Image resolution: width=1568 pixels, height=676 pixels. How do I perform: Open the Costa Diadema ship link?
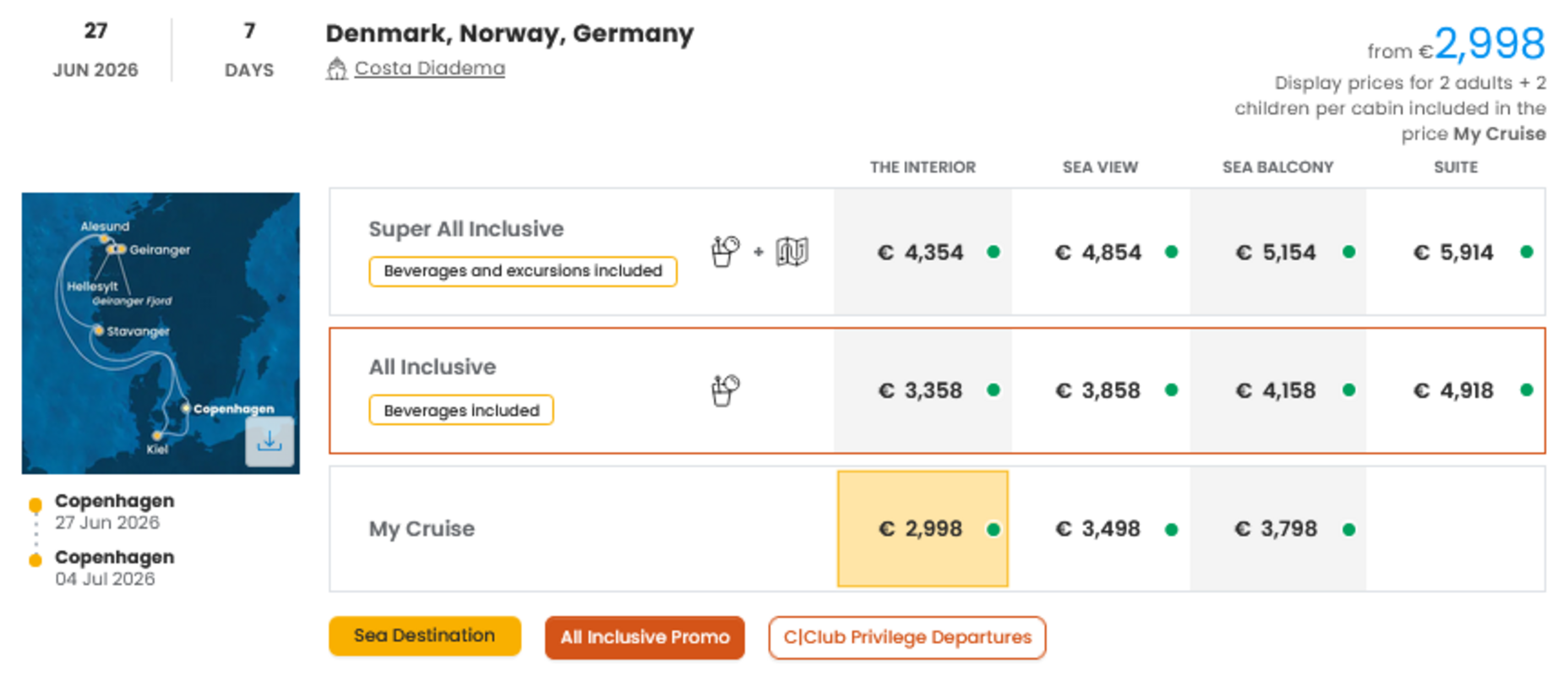[x=429, y=68]
